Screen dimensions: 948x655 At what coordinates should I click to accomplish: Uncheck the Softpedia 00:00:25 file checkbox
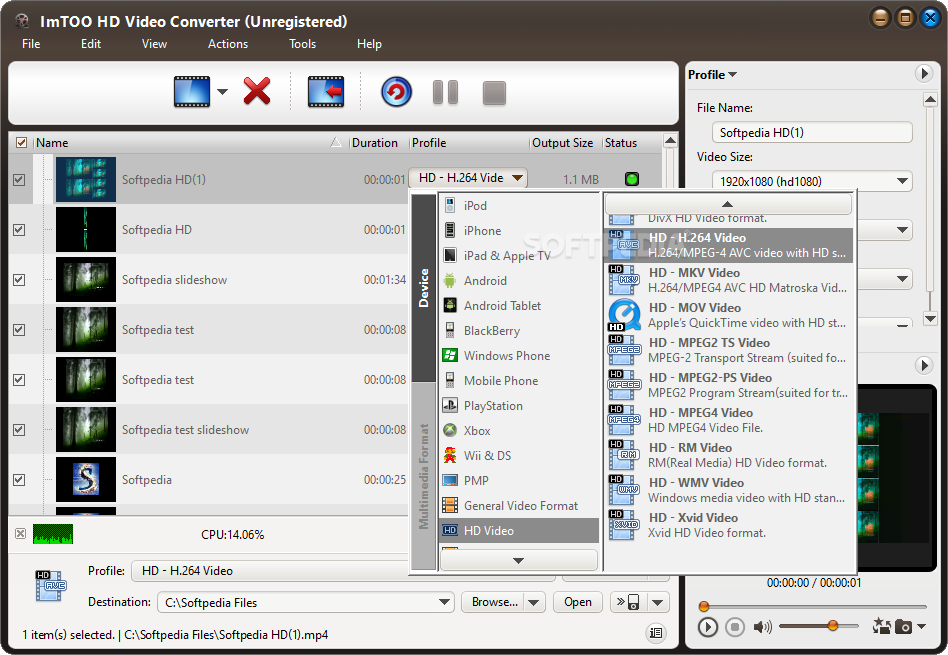pyautogui.click(x=19, y=480)
